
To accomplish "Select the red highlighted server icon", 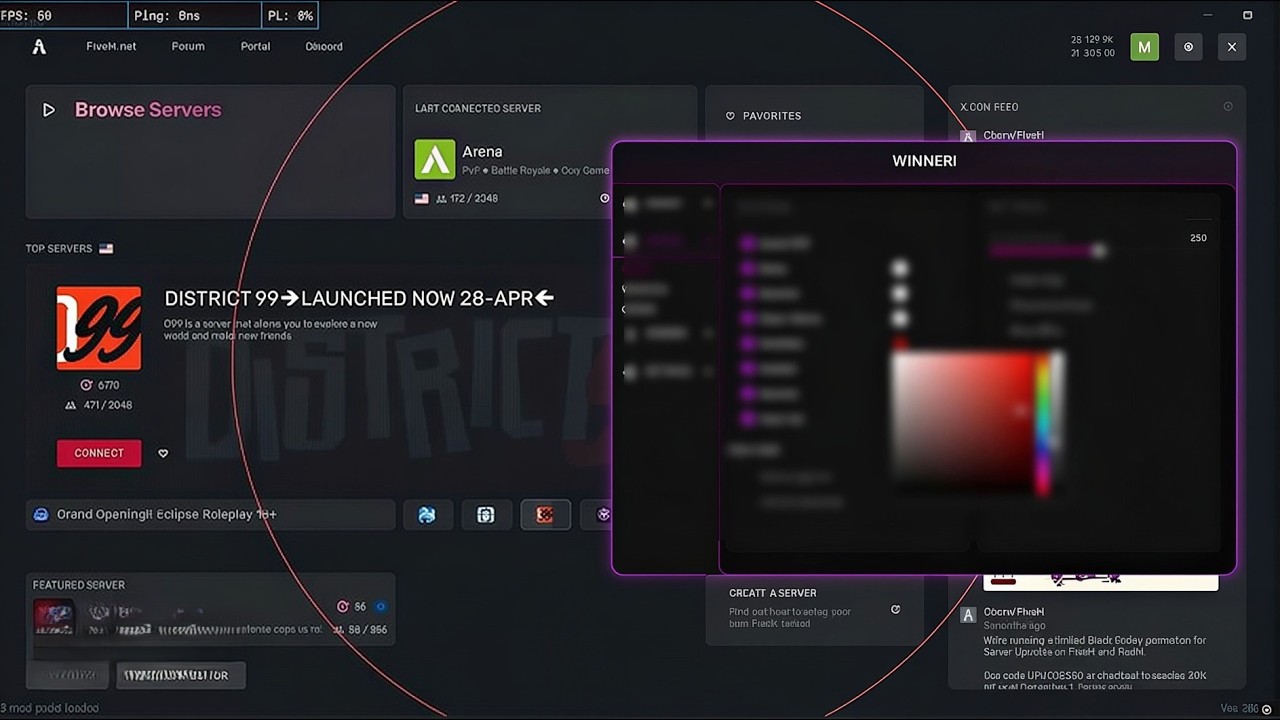I will click(545, 515).
